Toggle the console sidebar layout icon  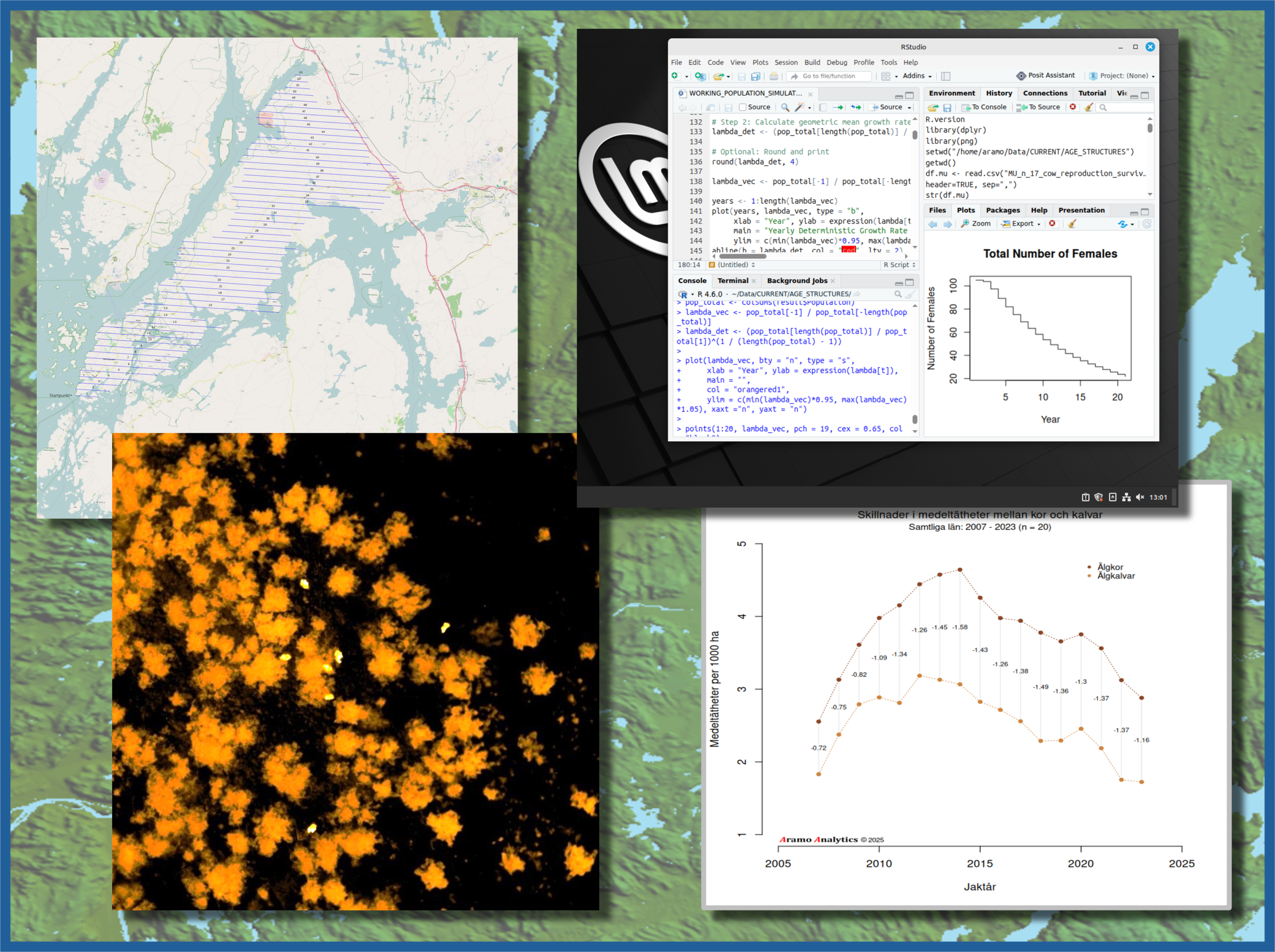coord(945,76)
